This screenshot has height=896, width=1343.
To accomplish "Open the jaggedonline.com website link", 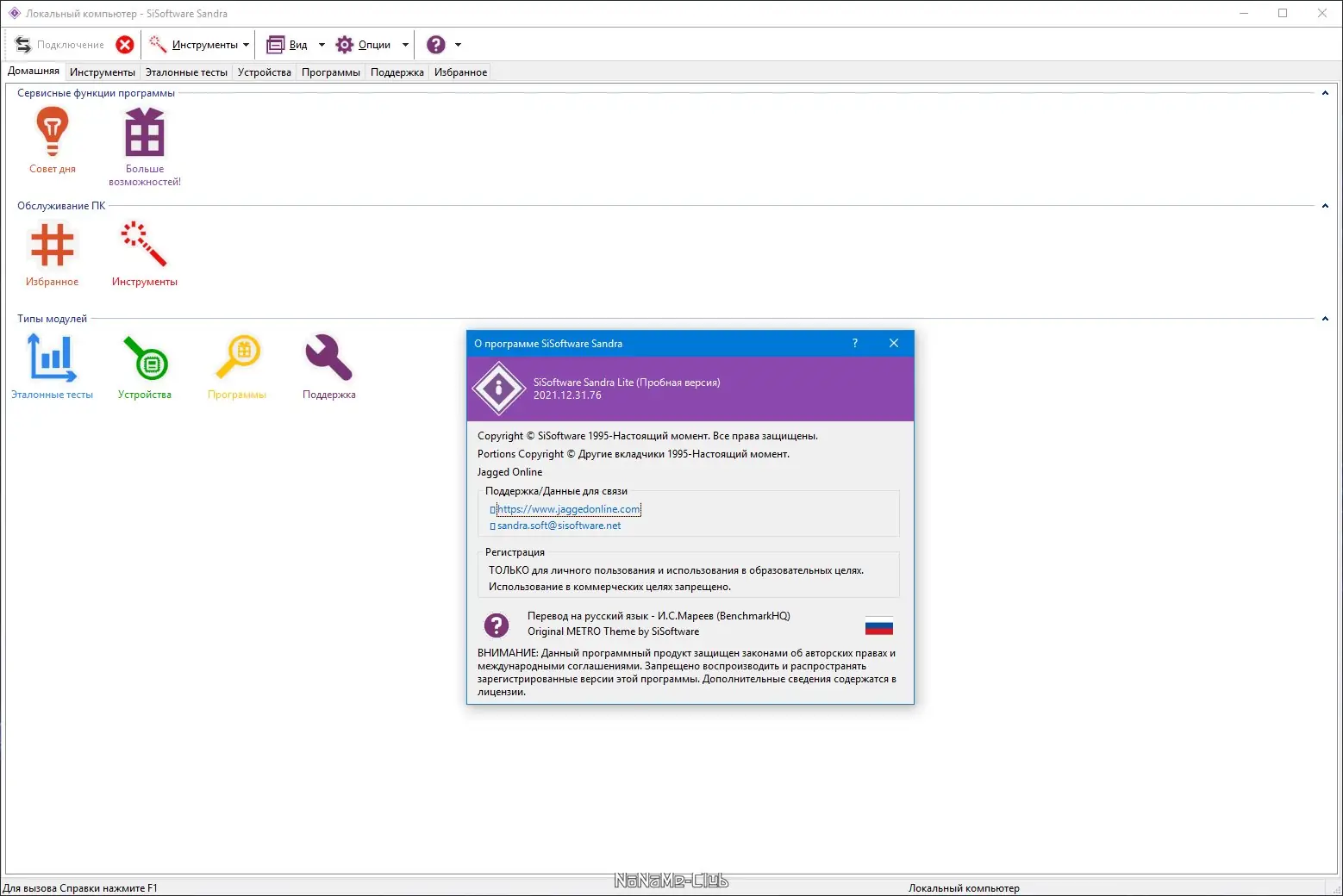I will pos(568,509).
